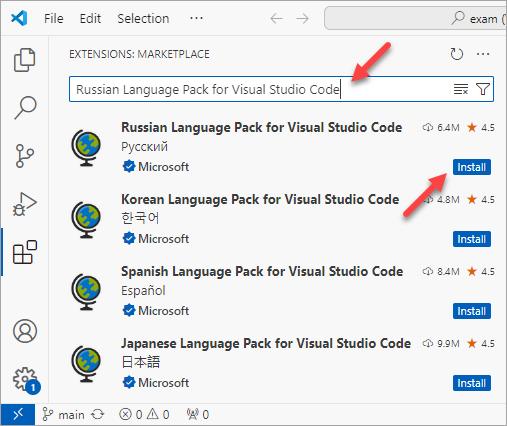Open the Source Control view
Screen dimensions: 507x426
[24, 156]
